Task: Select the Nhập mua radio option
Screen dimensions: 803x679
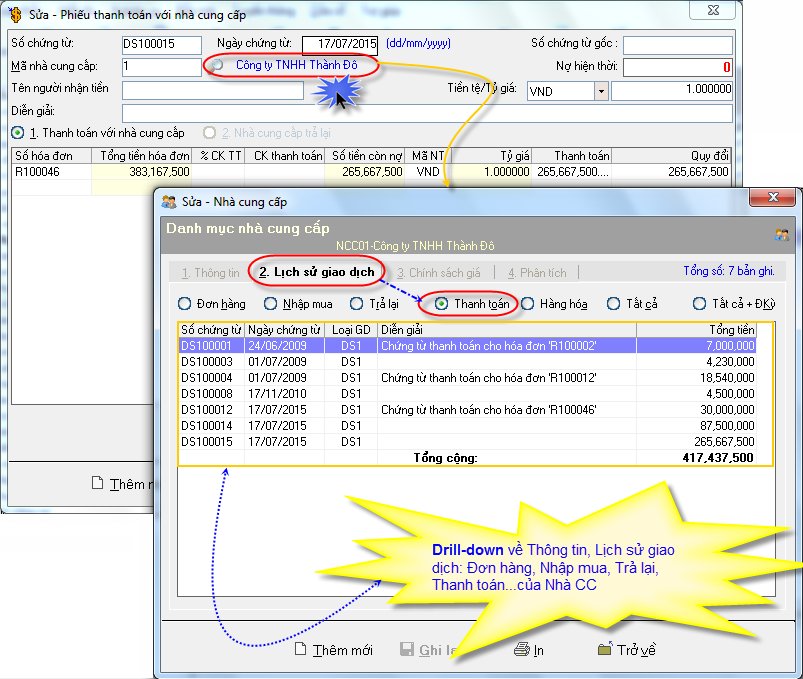Action: 269,304
